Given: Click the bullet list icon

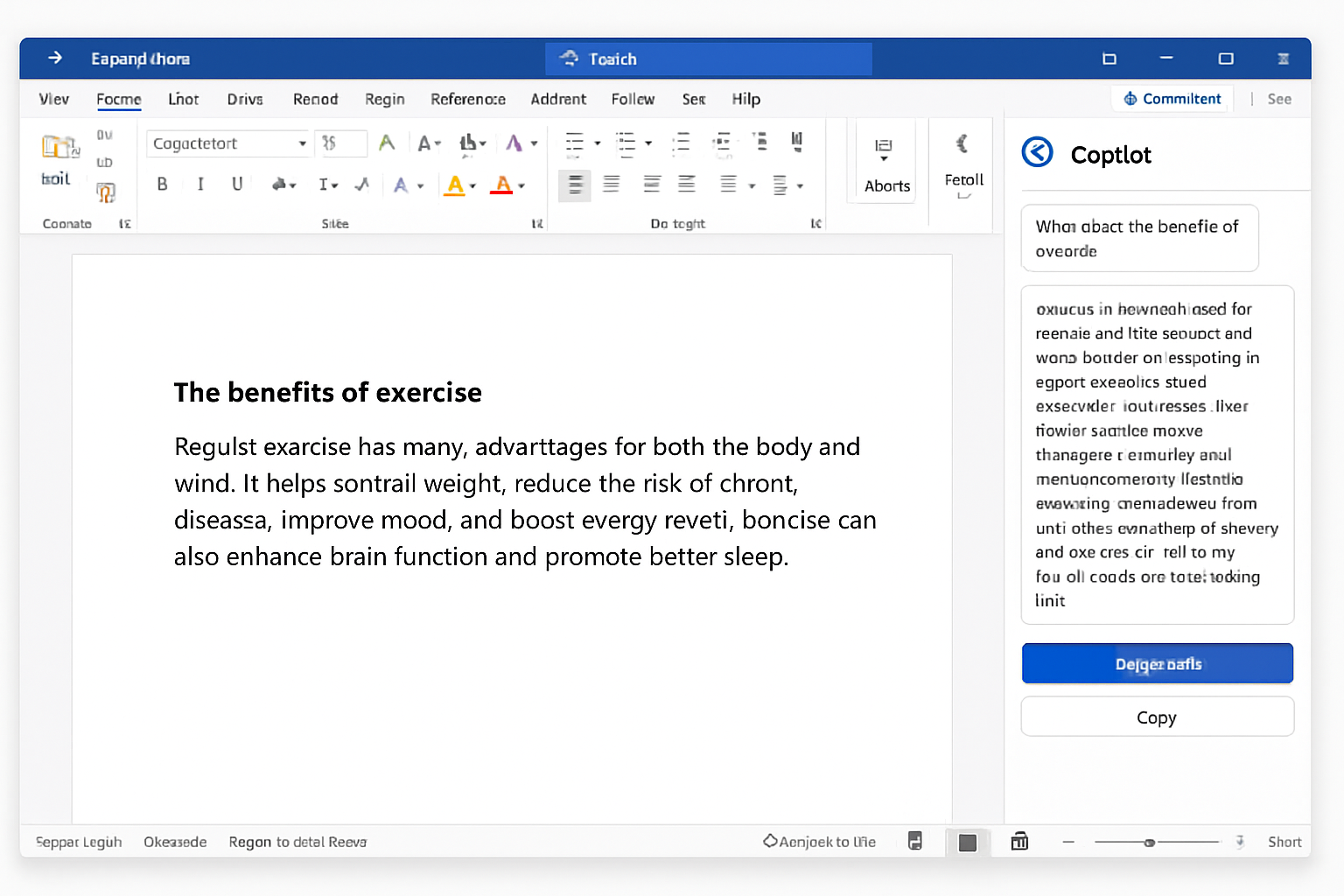Looking at the screenshot, I should coord(575,143).
